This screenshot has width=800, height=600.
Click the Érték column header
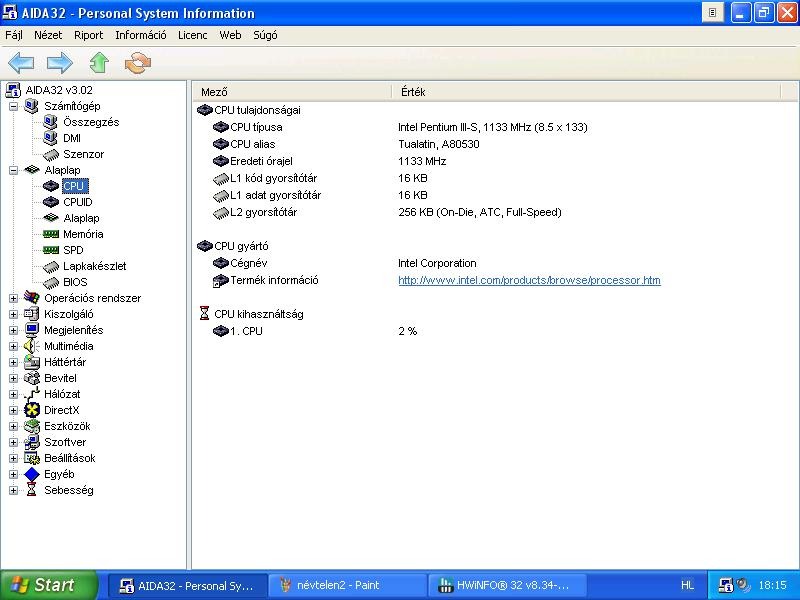coord(586,92)
